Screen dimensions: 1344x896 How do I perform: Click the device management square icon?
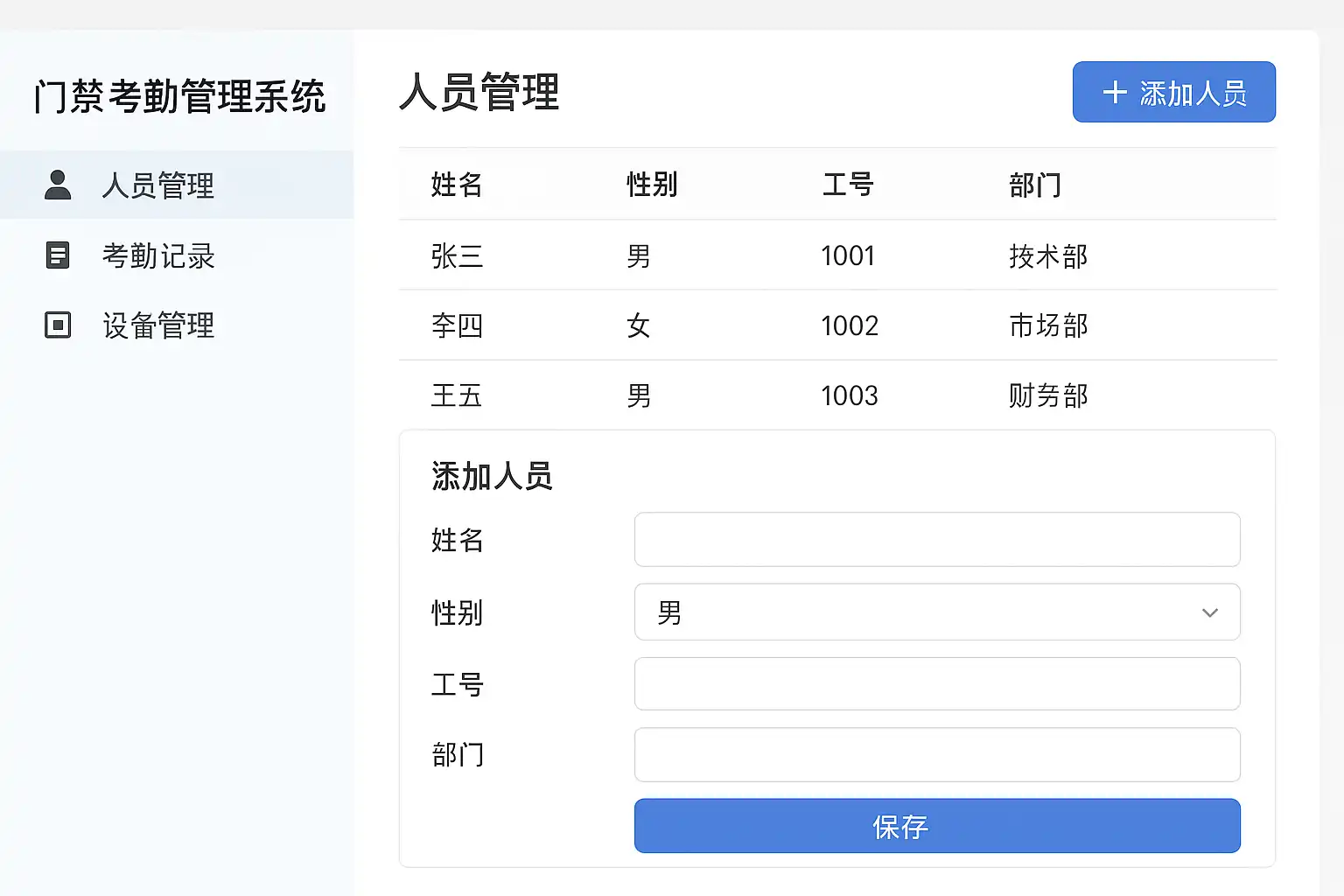click(58, 325)
